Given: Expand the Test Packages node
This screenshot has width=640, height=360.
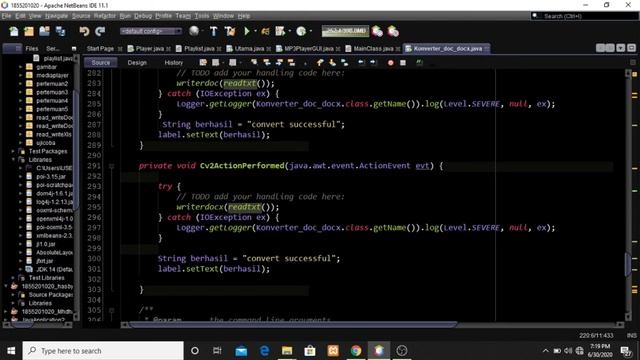Looking at the screenshot, I should (x=13, y=151).
